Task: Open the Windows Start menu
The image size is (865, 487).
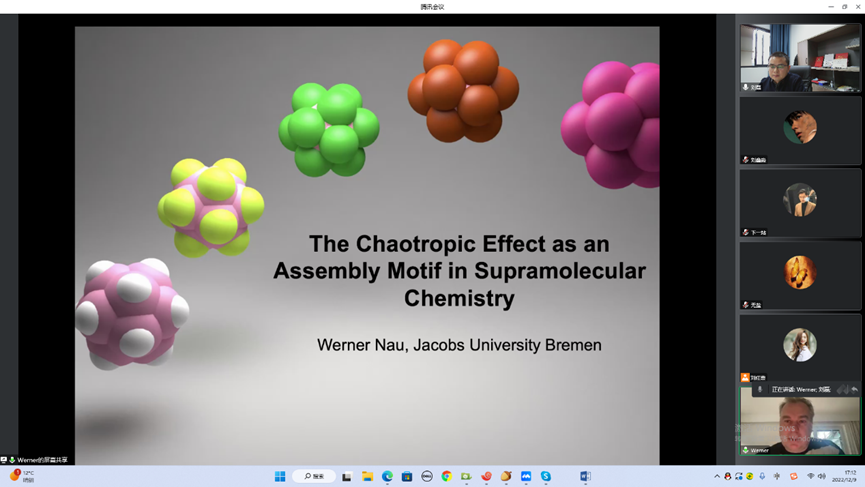Action: pyautogui.click(x=280, y=477)
